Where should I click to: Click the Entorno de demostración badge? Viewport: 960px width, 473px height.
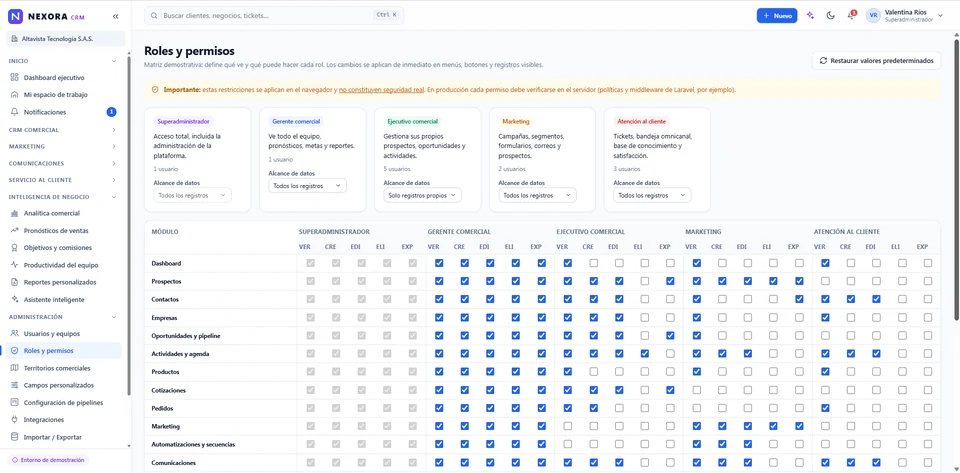click(48, 460)
